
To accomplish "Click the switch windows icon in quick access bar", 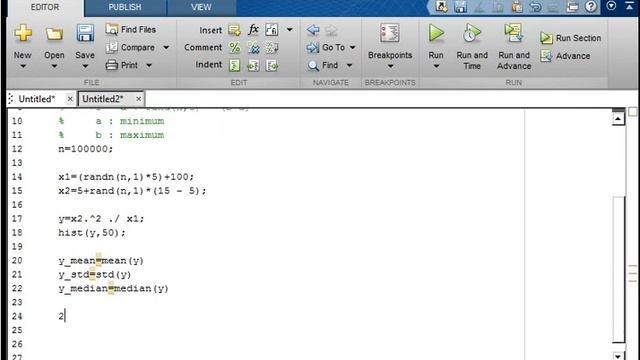I will coord(572,7).
